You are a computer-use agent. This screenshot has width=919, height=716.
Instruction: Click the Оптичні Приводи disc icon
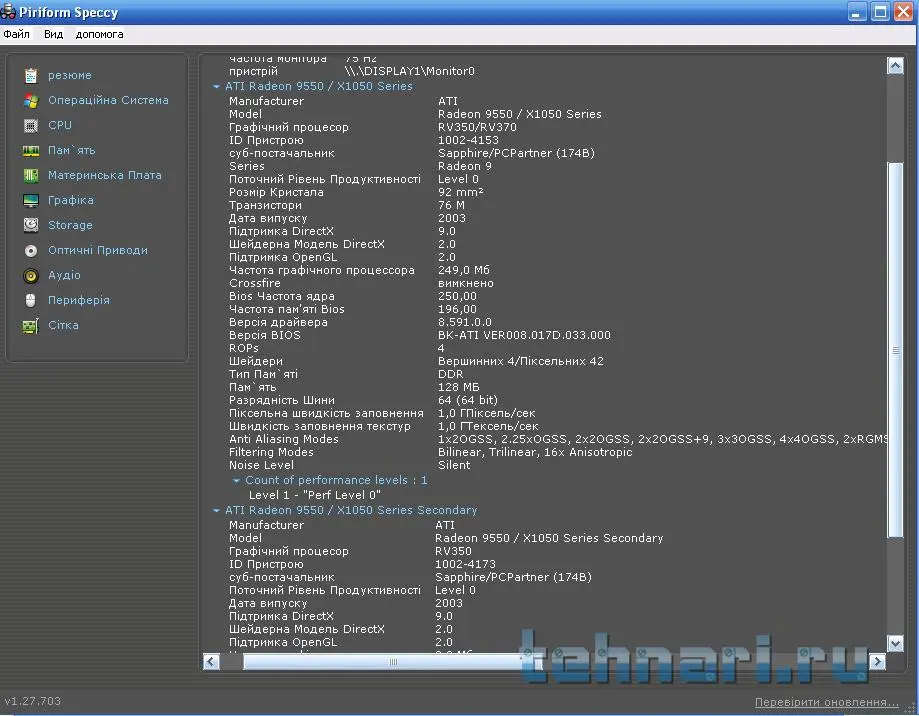[31, 251]
